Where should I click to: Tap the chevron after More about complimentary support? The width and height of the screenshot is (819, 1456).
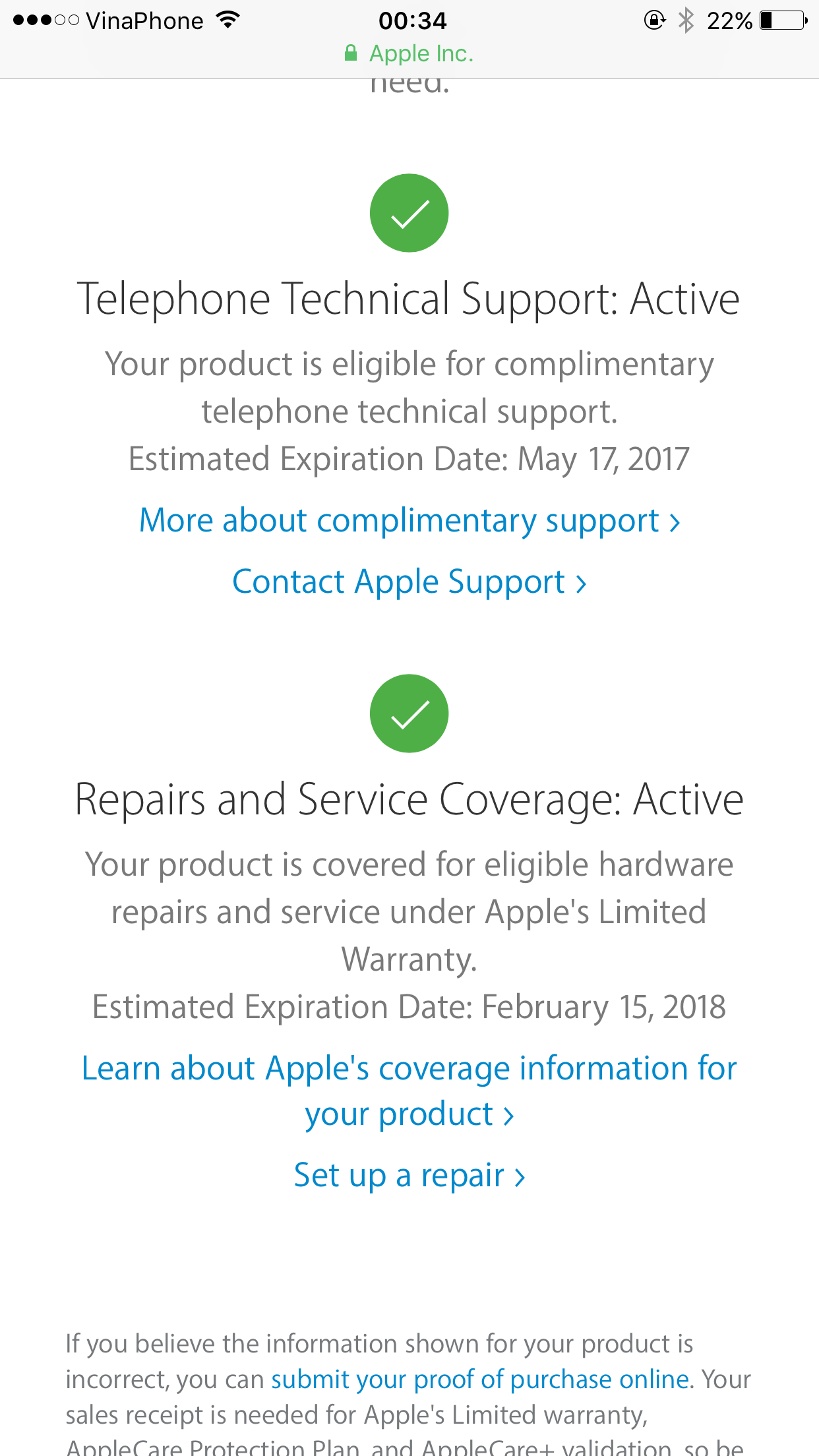[x=675, y=523]
